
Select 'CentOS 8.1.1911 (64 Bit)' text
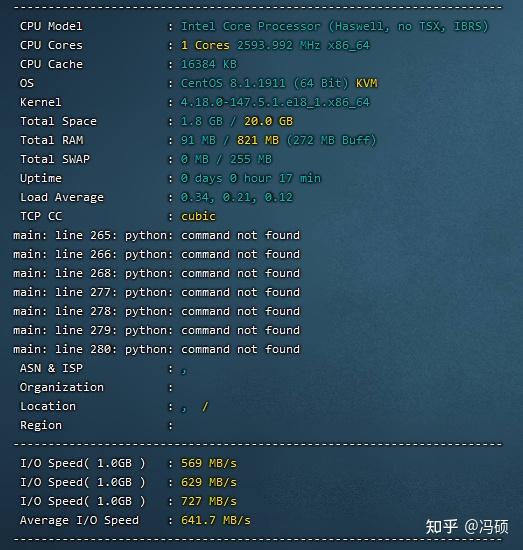point(264,83)
